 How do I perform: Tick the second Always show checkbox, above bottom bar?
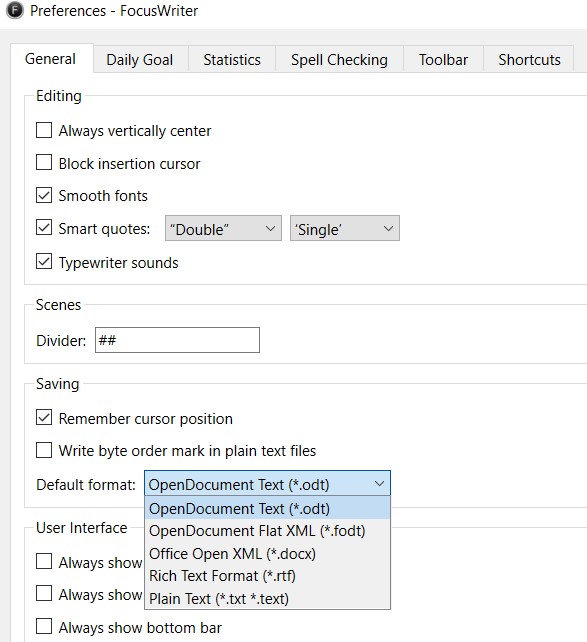click(x=44, y=593)
